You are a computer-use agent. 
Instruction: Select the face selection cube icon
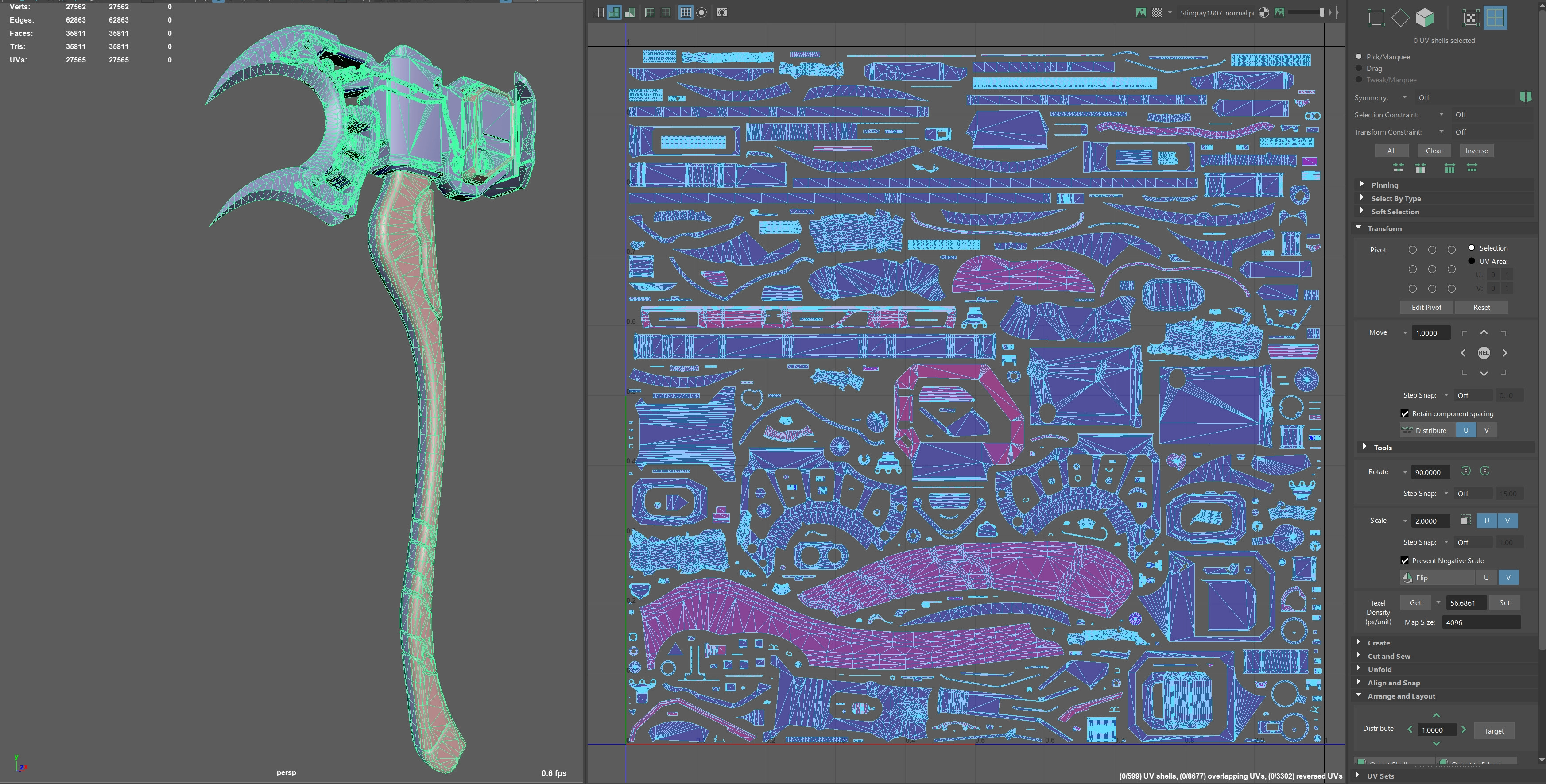click(1425, 18)
